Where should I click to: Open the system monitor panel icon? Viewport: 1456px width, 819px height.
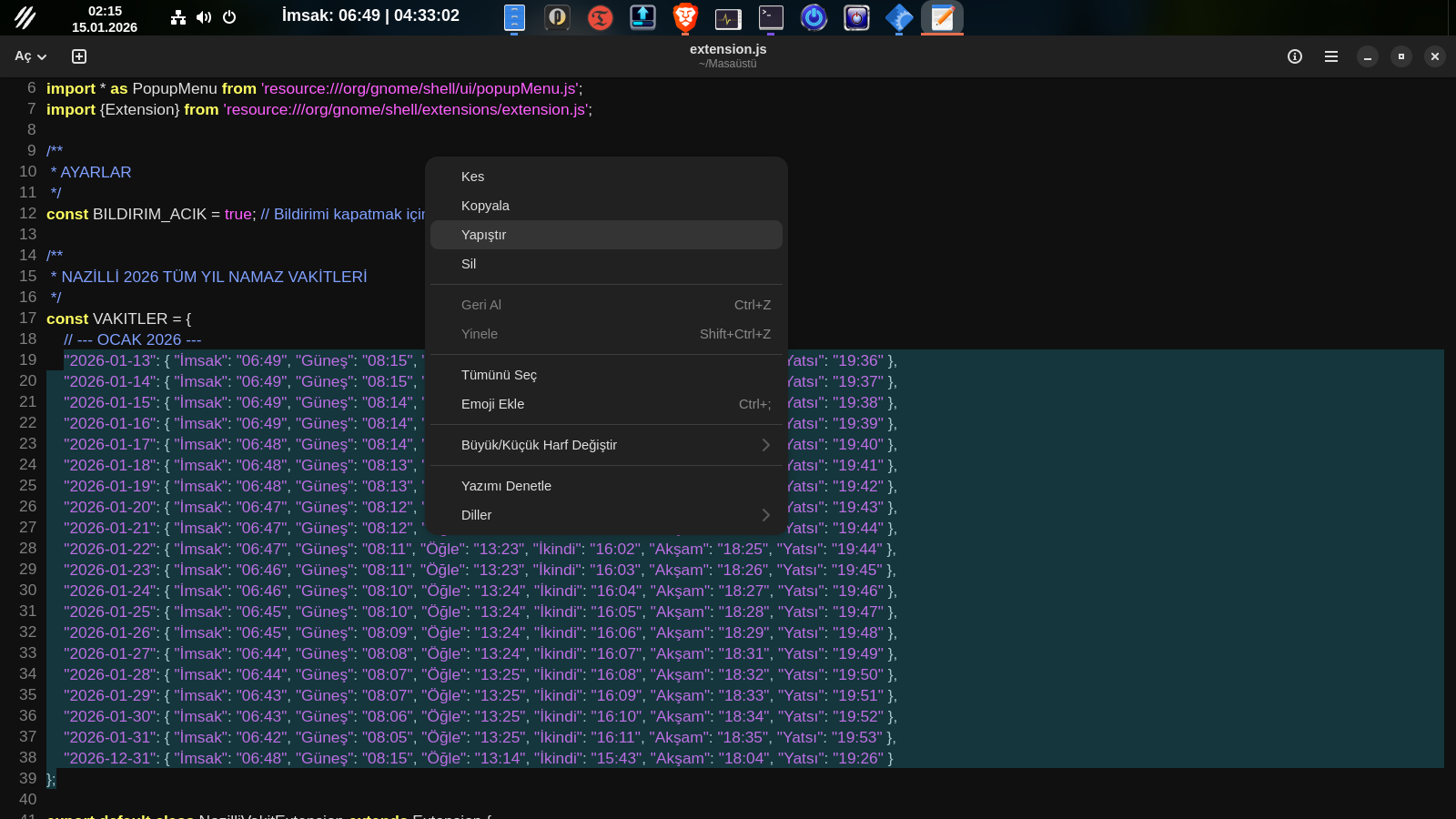pyautogui.click(x=728, y=17)
